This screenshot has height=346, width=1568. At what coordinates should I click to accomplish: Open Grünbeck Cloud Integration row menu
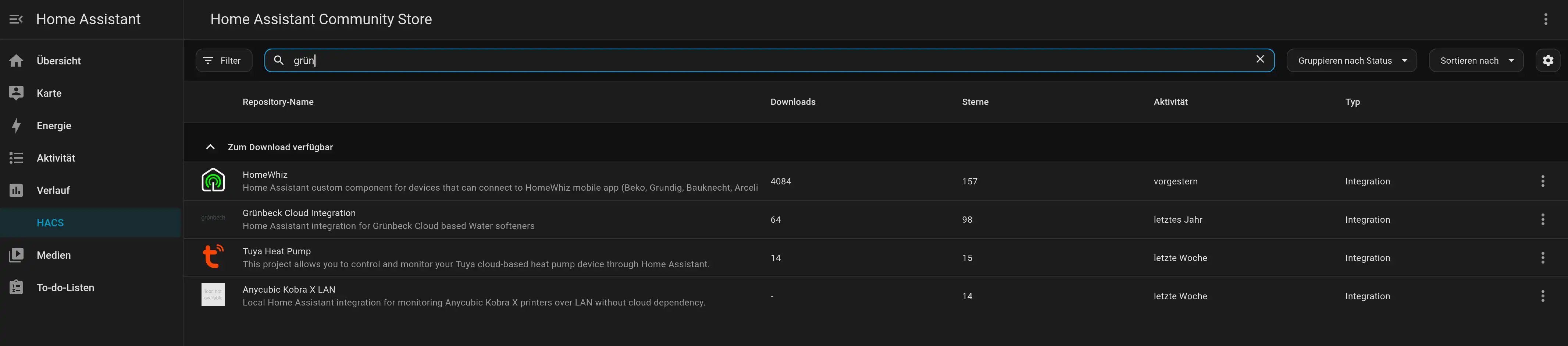pyautogui.click(x=1542, y=219)
